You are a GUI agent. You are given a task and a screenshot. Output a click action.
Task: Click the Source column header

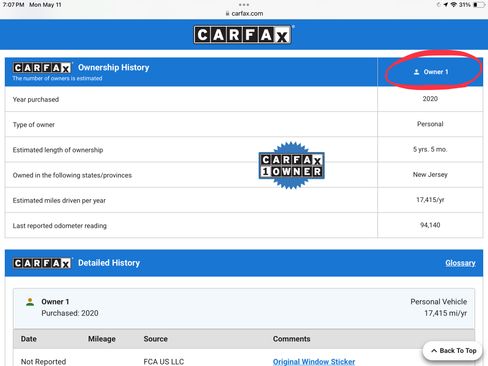(x=156, y=339)
